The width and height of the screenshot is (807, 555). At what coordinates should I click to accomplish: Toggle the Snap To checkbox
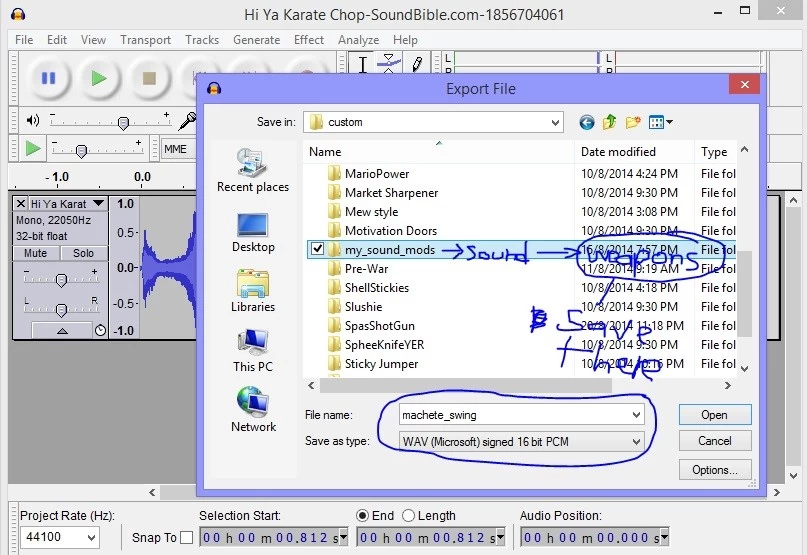click(x=187, y=537)
